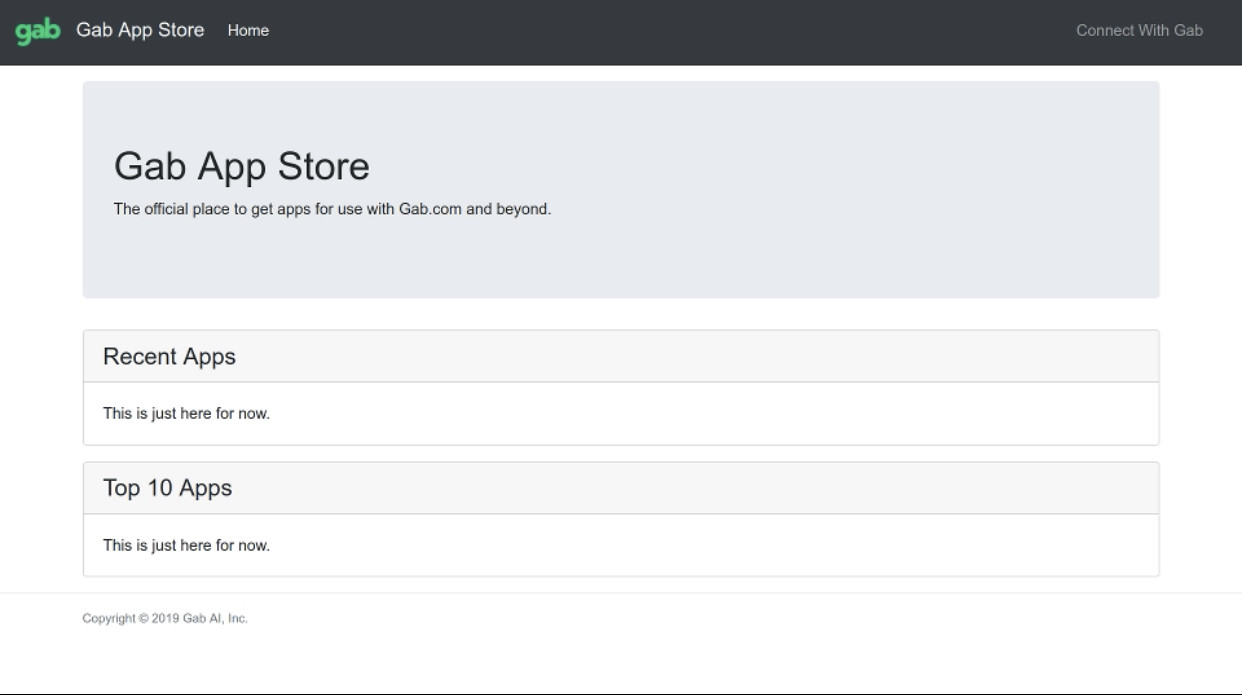1242x695 pixels.
Task: Click the copyright © symbol in footer
Action: pyautogui.click(x=144, y=618)
